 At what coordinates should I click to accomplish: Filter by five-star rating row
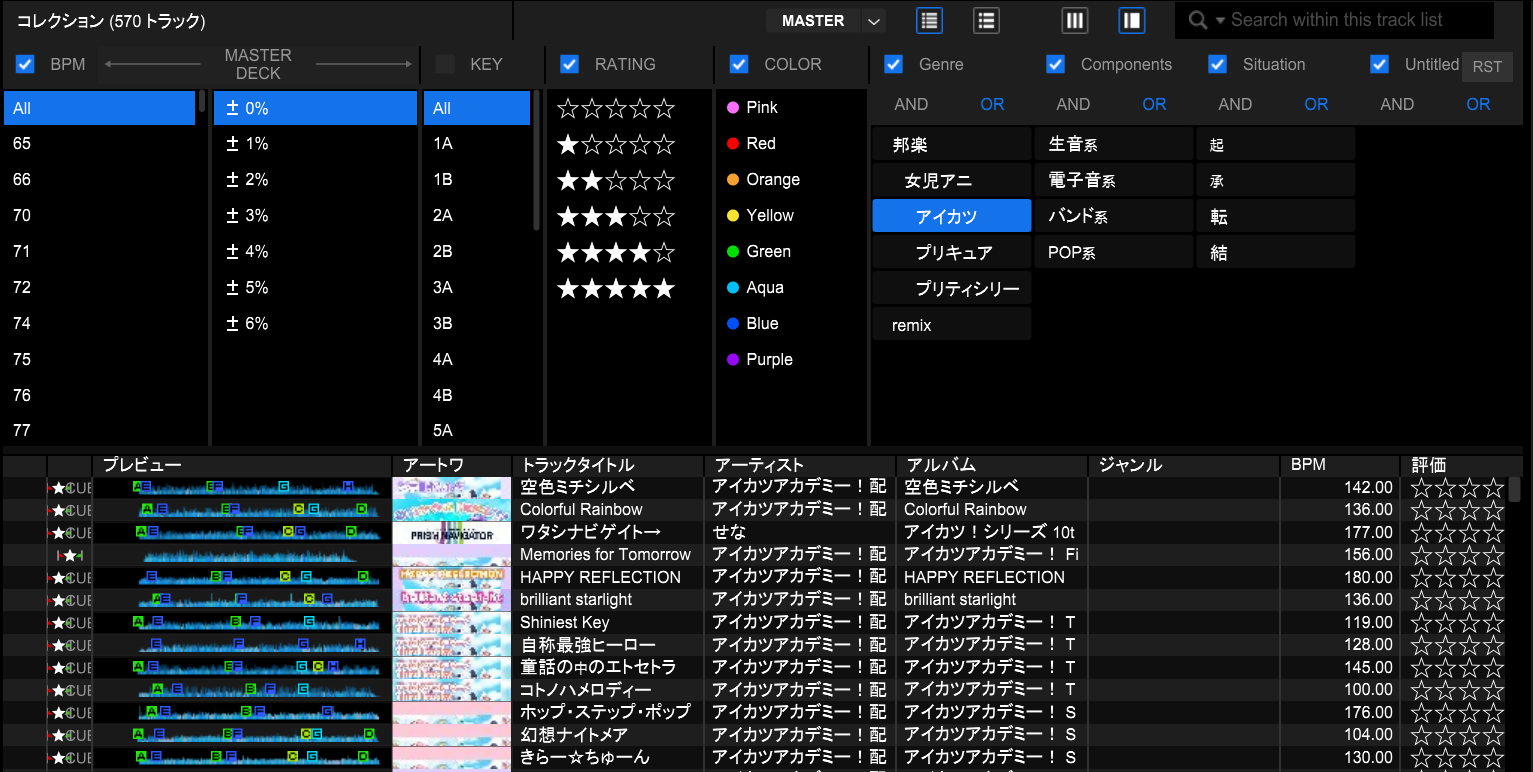tap(616, 289)
